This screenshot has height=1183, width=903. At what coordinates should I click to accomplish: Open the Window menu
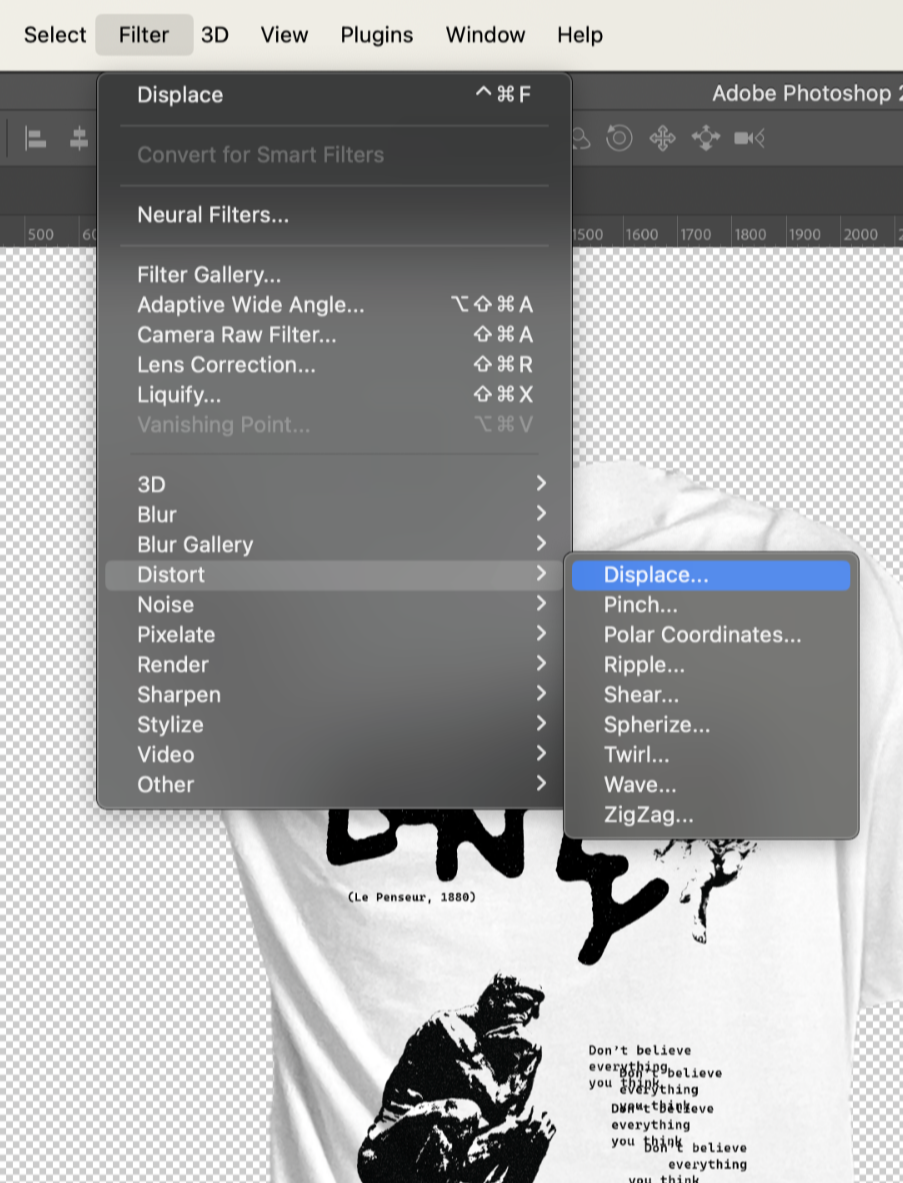[485, 35]
